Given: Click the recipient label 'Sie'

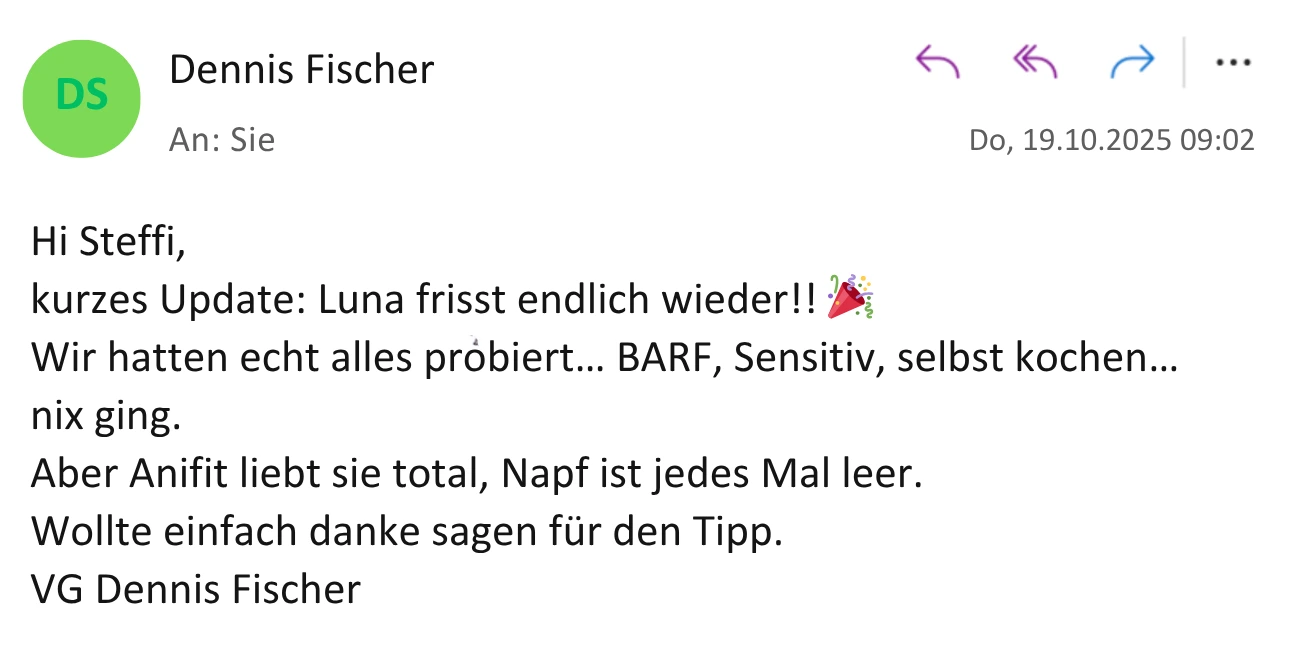Looking at the screenshot, I should point(252,140).
